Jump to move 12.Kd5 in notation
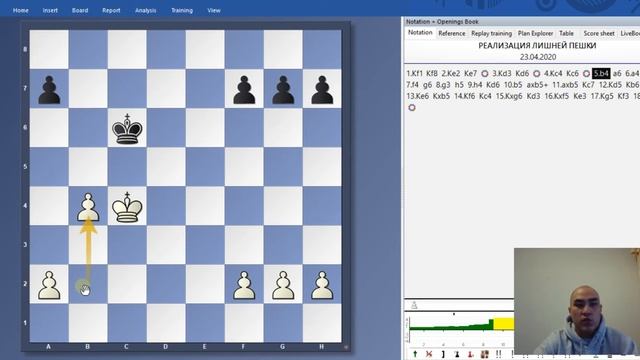 tap(610, 85)
